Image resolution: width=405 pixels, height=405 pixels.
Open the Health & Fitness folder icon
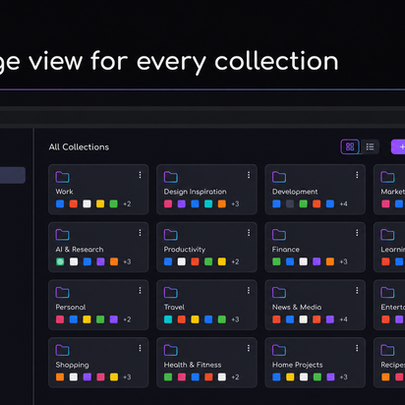click(x=171, y=350)
